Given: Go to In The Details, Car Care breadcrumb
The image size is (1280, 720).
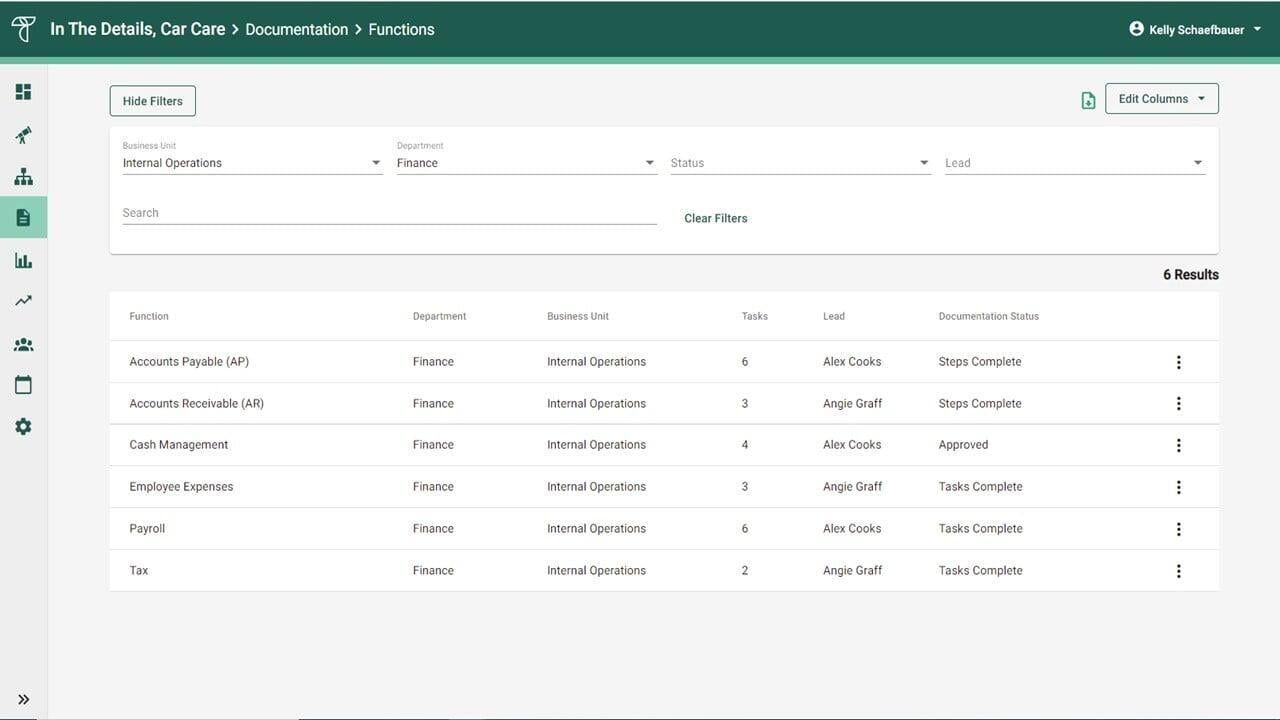Looking at the screenshot, I should [x=137, y=29].
